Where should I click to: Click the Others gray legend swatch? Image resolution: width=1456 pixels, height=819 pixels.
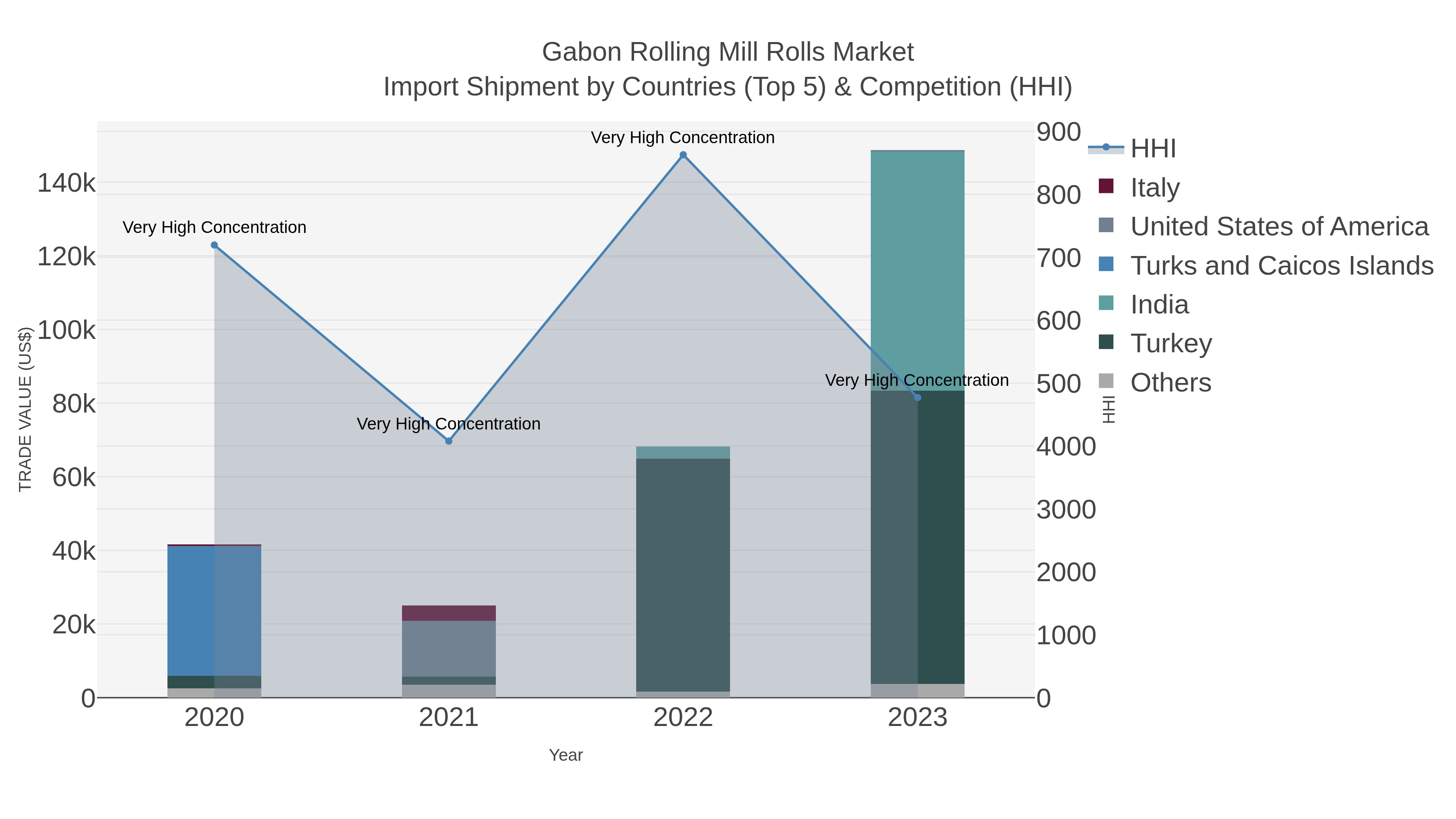[x=1106, y=381]
